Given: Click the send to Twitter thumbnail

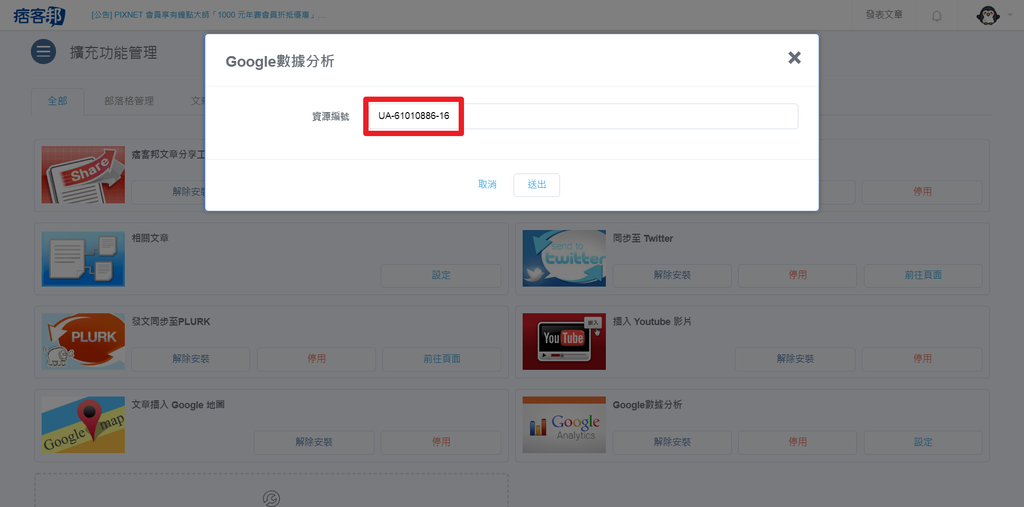Looking at the screenshot, I should click(x=564, y=258).
